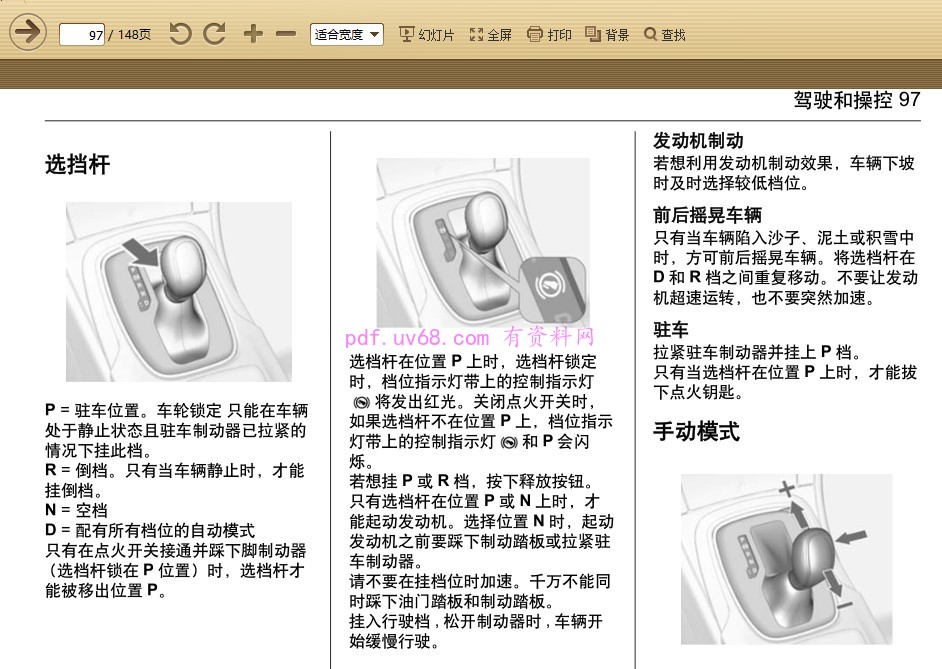942x669 pixels.
Task: Click the circled right-arrow navigation icon
Action: [x=27, y=33]
